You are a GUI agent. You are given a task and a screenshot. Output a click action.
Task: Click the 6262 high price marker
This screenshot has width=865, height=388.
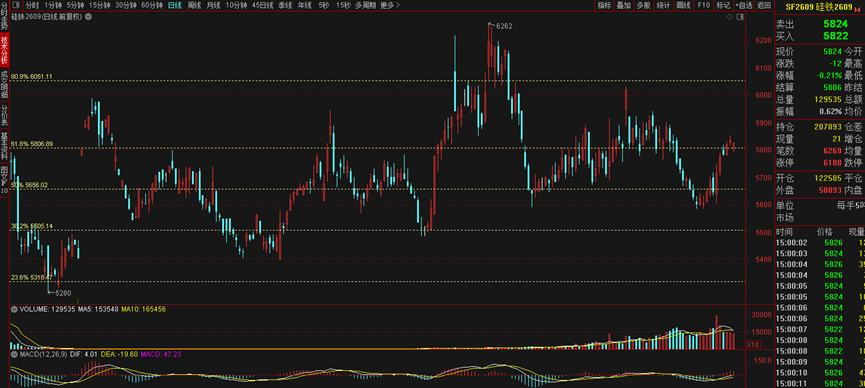(501, 25)
